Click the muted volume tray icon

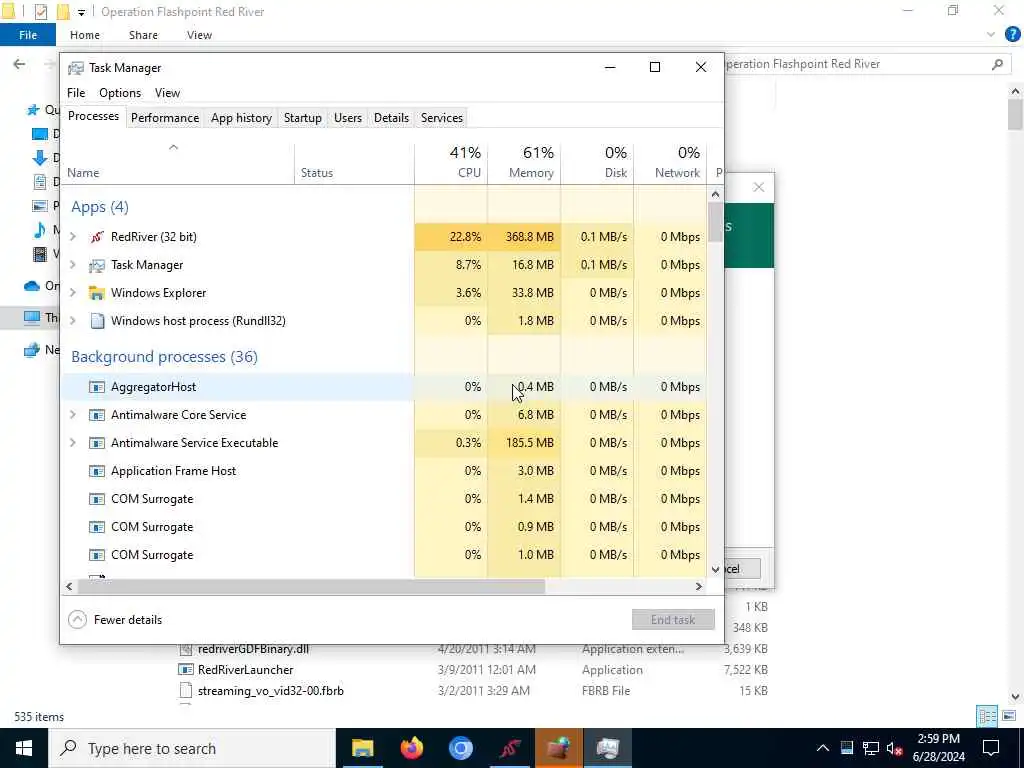click(895, 748)
